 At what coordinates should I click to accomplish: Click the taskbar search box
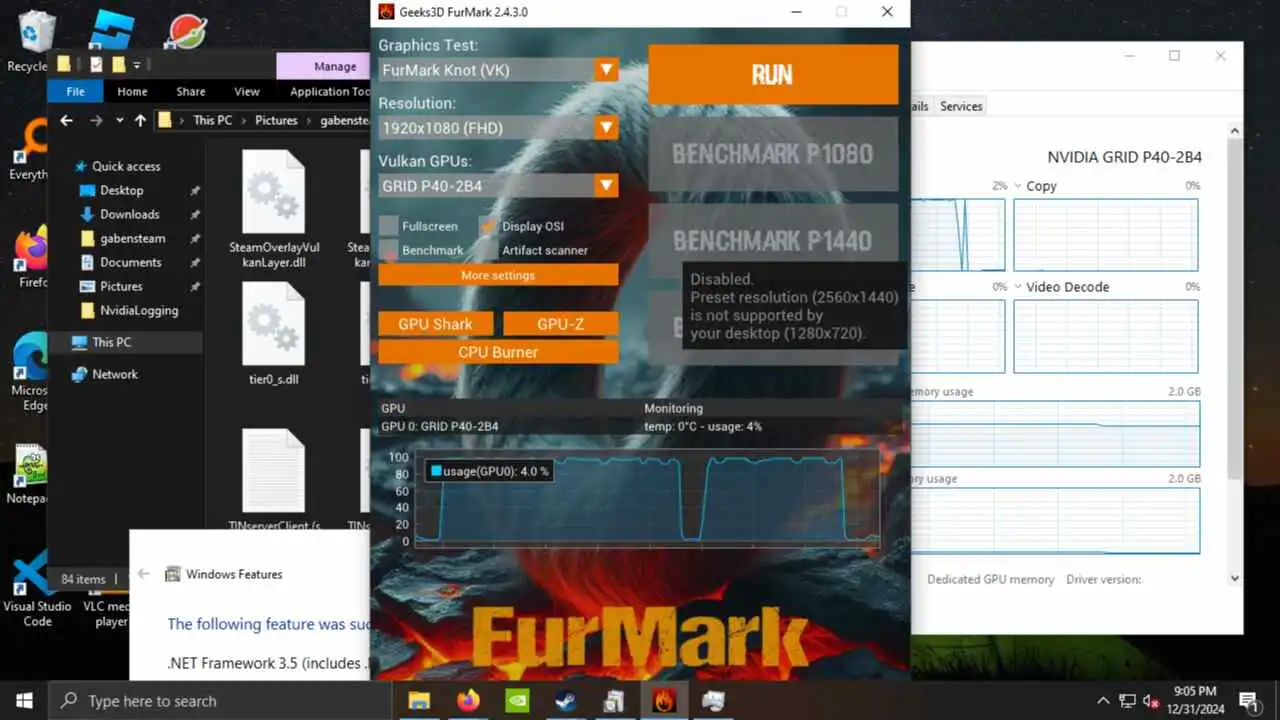(x=220, y=701)
